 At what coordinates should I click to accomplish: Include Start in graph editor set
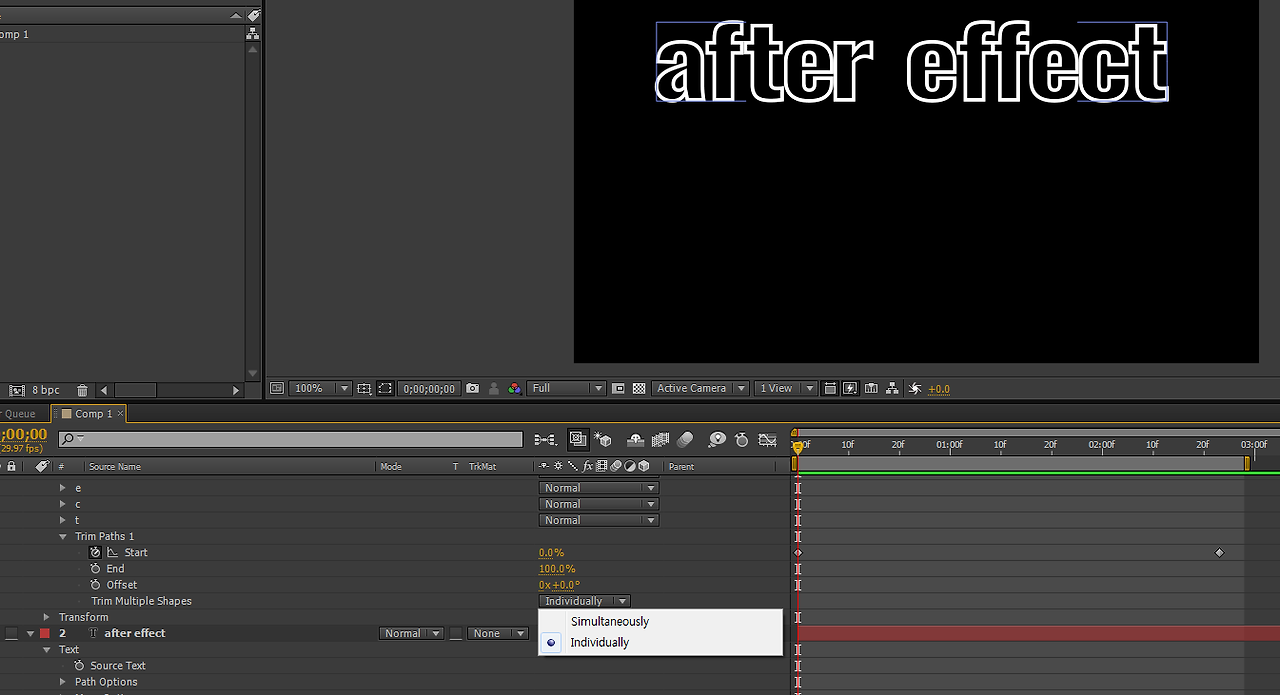click(112, 552)
